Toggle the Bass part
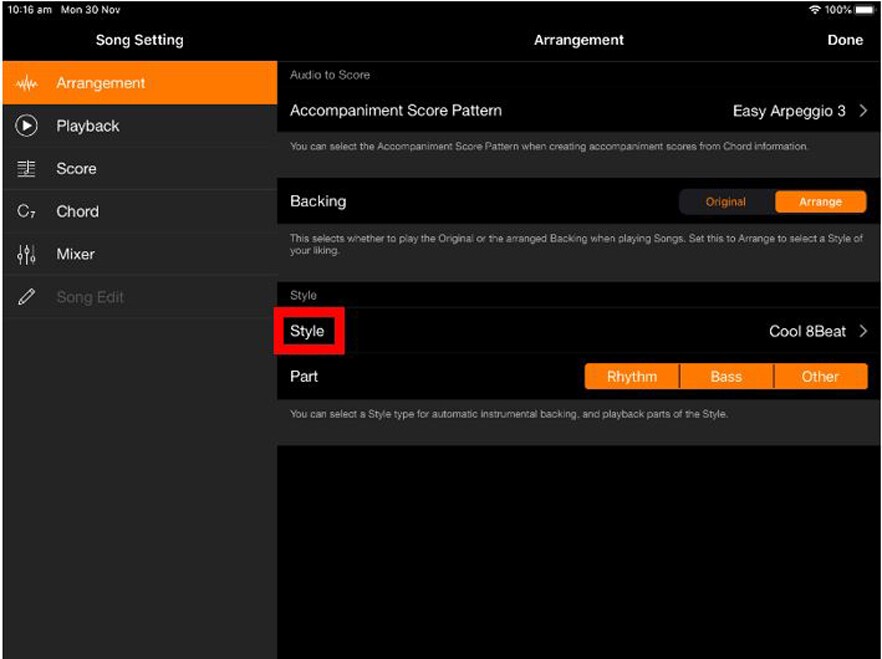The height and width of the screenshot is (659, 882). pyautogui.click(x=726, y=377)
